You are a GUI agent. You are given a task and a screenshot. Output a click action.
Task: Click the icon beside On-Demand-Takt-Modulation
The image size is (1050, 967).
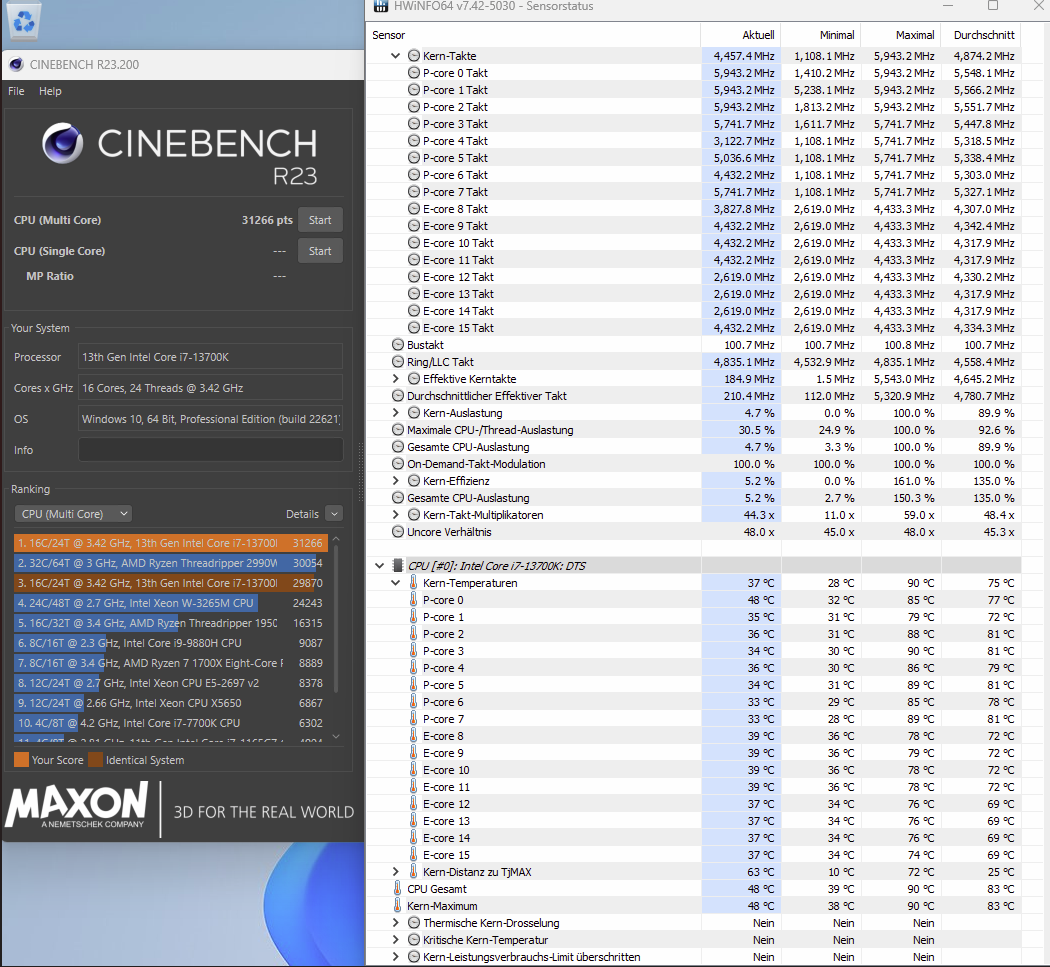398,464
